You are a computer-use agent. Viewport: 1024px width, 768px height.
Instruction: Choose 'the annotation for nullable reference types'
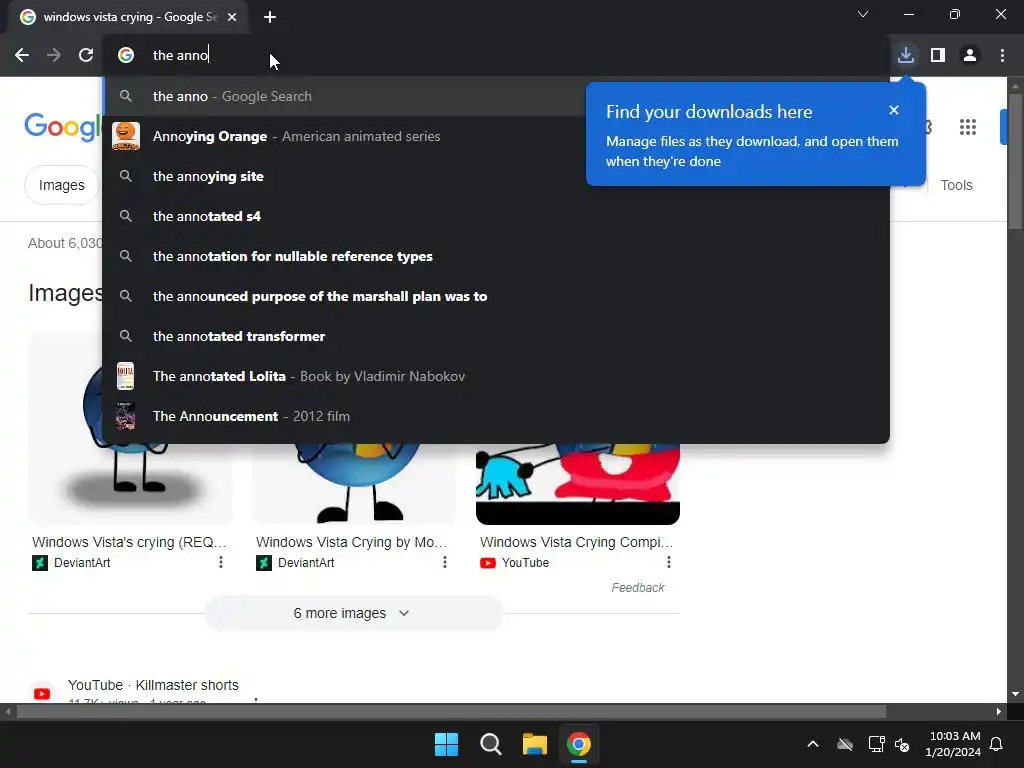point(496,256)
